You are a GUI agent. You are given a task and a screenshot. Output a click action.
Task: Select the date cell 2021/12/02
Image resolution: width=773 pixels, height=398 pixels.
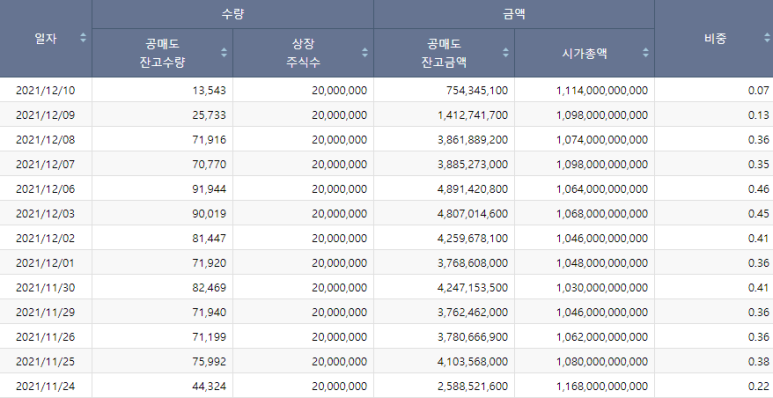point(45,238)
